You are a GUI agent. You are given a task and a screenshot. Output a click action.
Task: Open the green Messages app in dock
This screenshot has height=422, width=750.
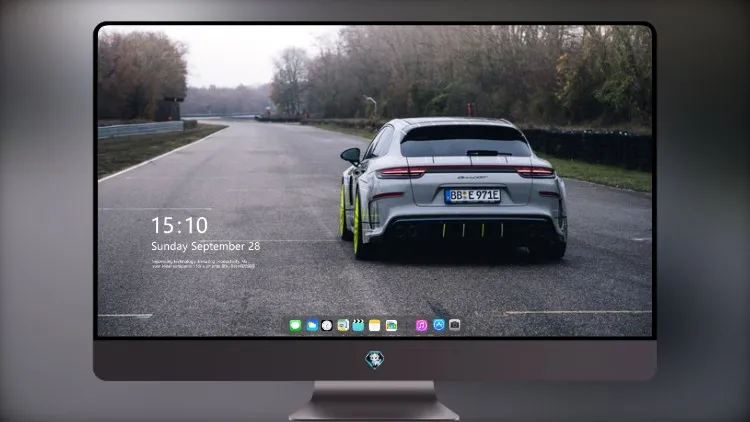295,326
